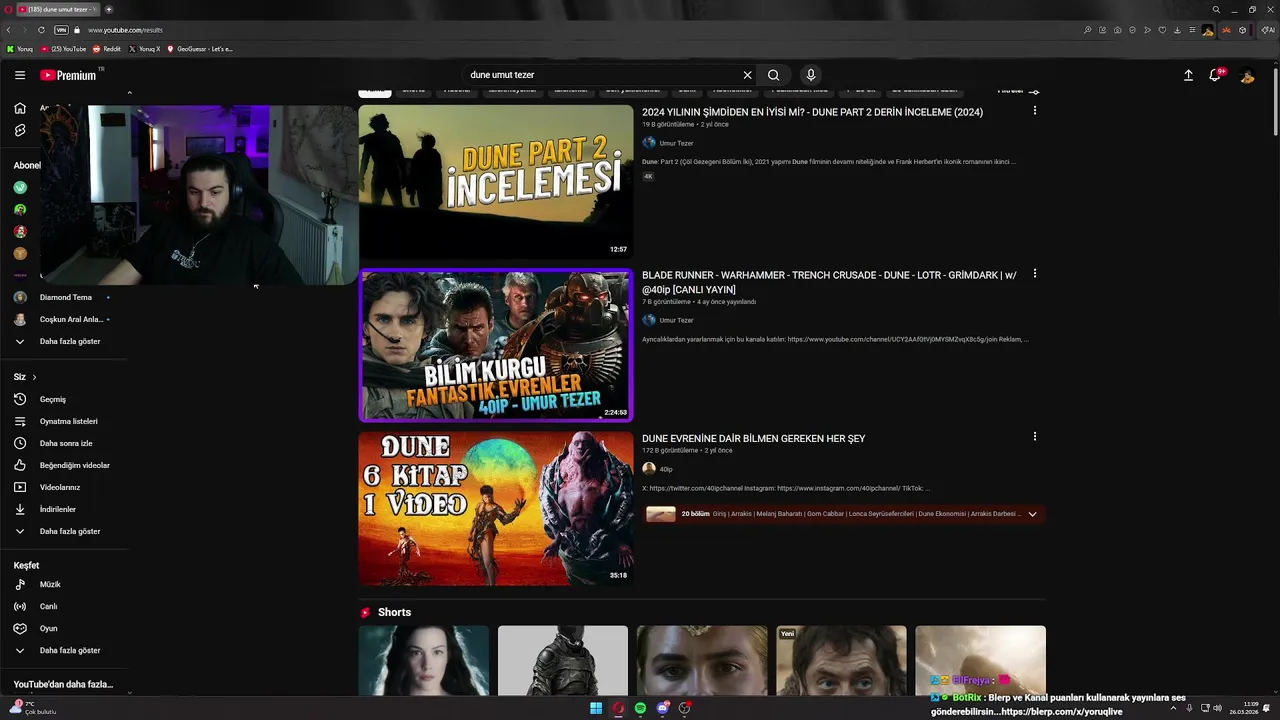Click the magnifier search button
Viewport: 1280px width, 720px height.
774,75
